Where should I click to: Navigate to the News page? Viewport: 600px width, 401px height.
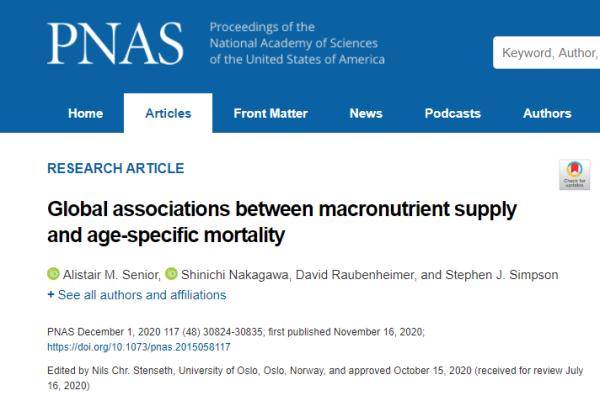point(366,113)
